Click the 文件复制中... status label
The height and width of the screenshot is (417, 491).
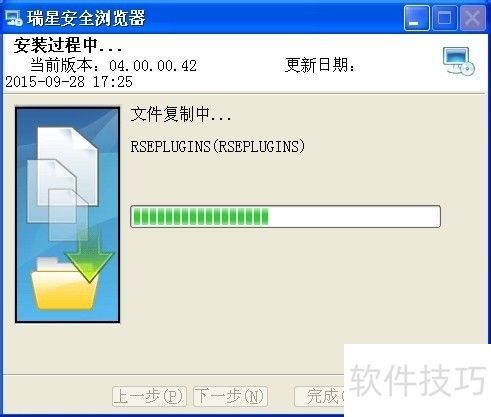point(181,114)
